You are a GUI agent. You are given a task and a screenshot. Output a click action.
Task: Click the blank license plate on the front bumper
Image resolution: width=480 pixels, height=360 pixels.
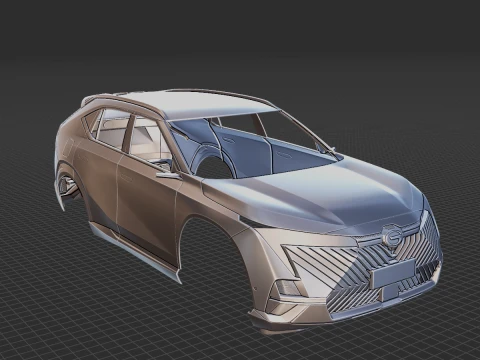(x=393, y=274)
